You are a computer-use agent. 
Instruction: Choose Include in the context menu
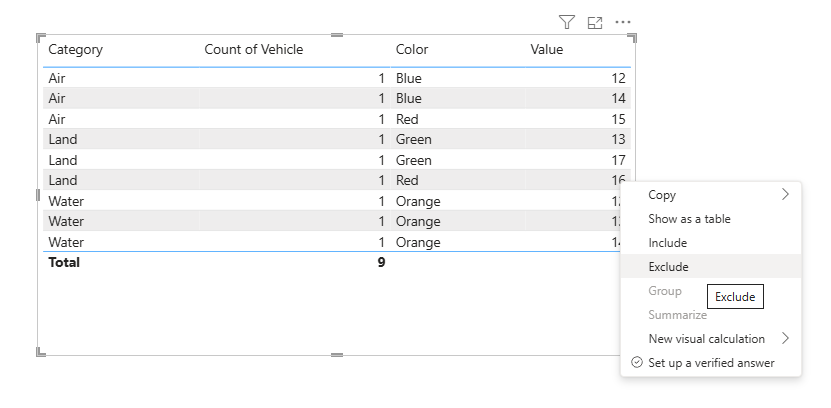pos(667,243)
